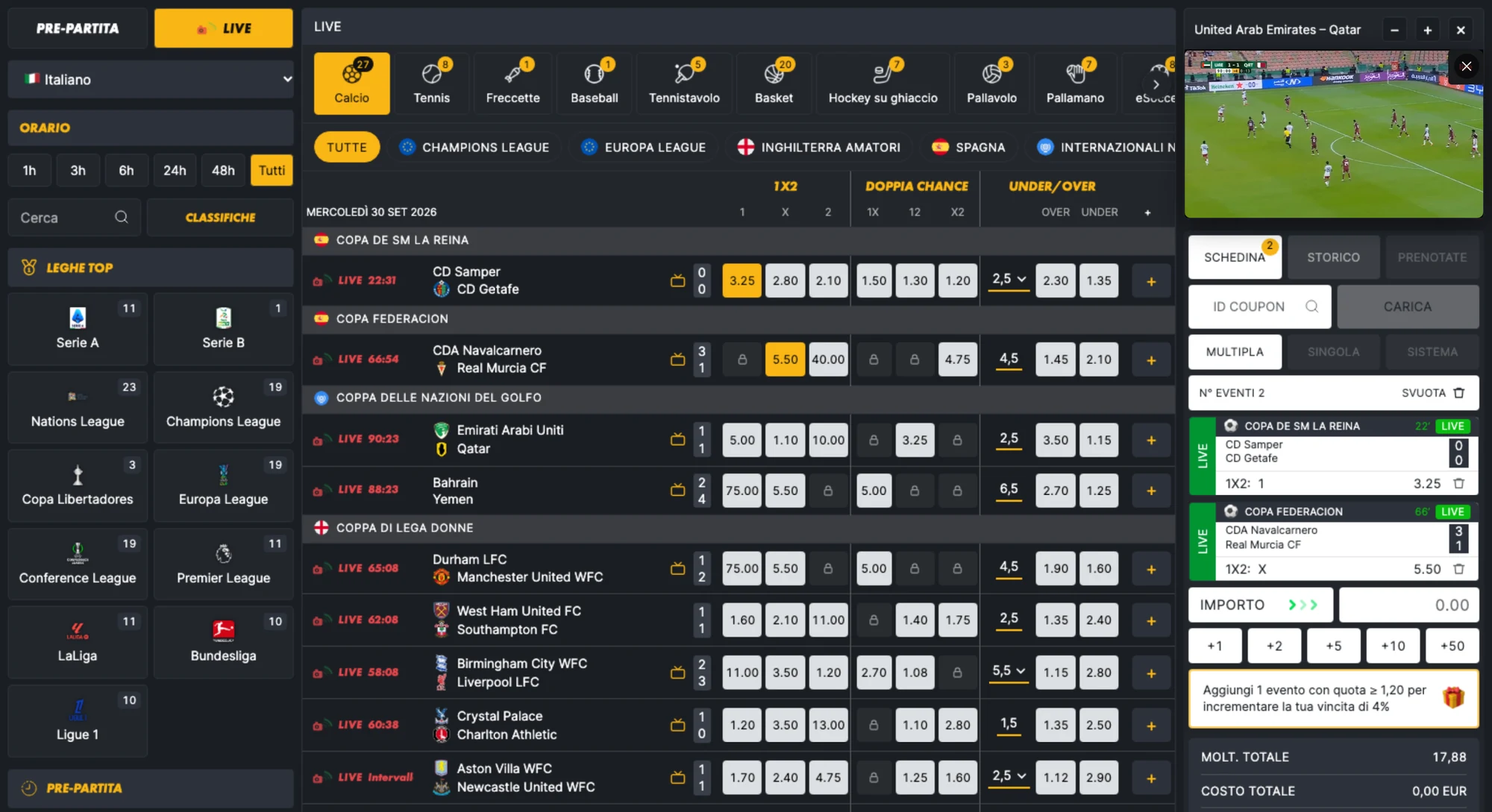
Task: Select the Hockey su ghiaccio icon
Action: 883,83
